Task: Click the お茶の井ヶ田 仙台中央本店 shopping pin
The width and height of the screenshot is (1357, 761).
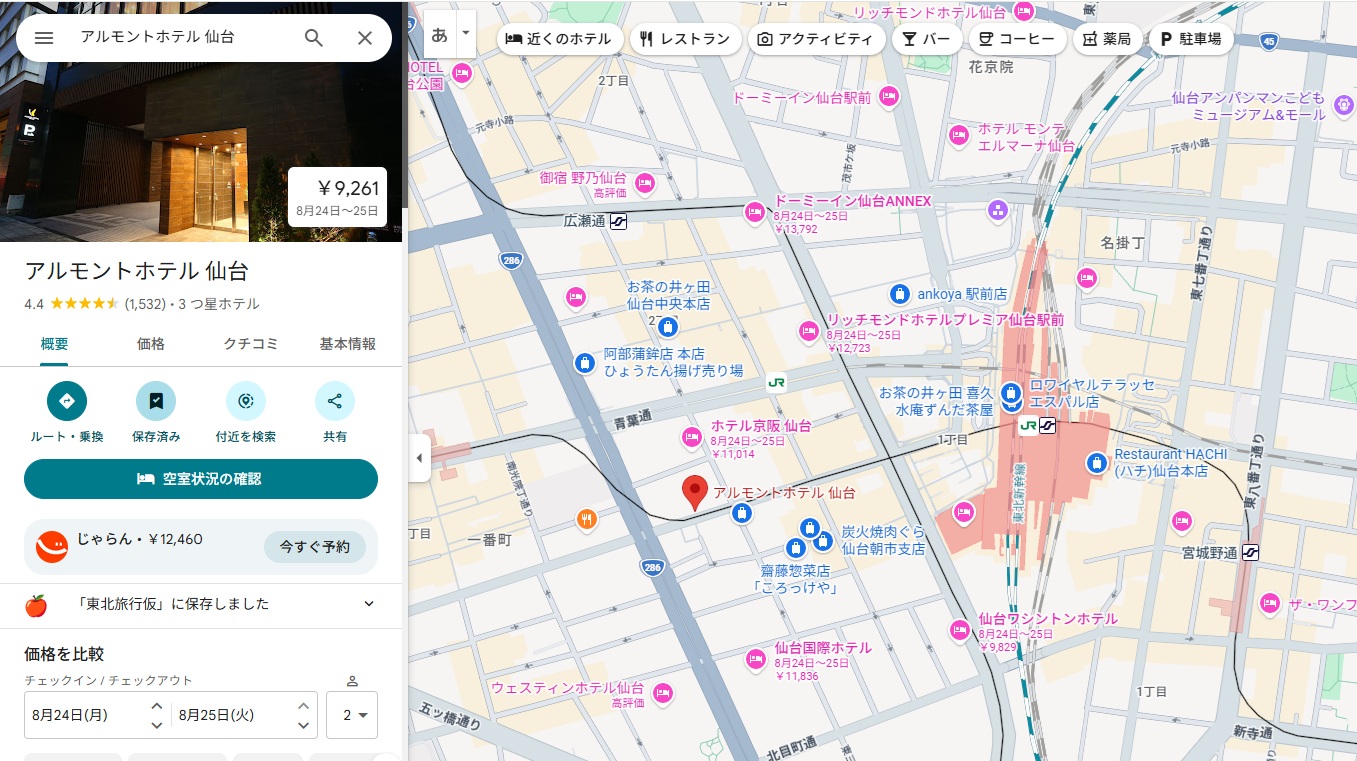Action: click(669, 326)
